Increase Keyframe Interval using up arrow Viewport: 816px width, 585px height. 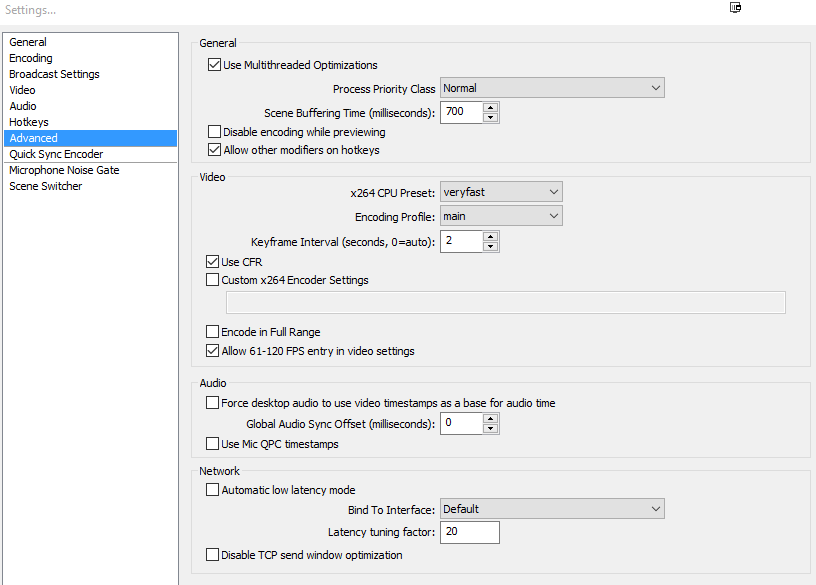coord(490,237)
